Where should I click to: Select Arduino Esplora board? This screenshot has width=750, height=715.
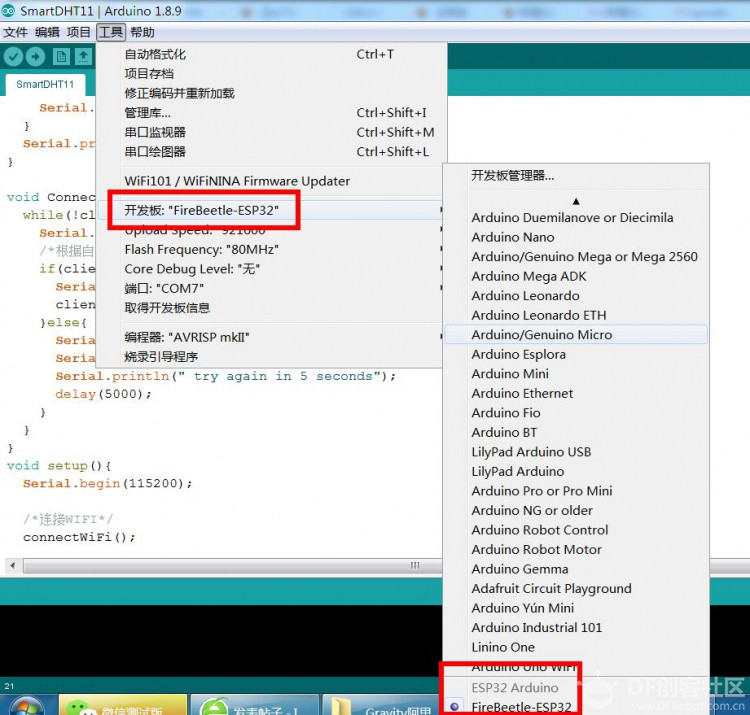pos(576,355)
